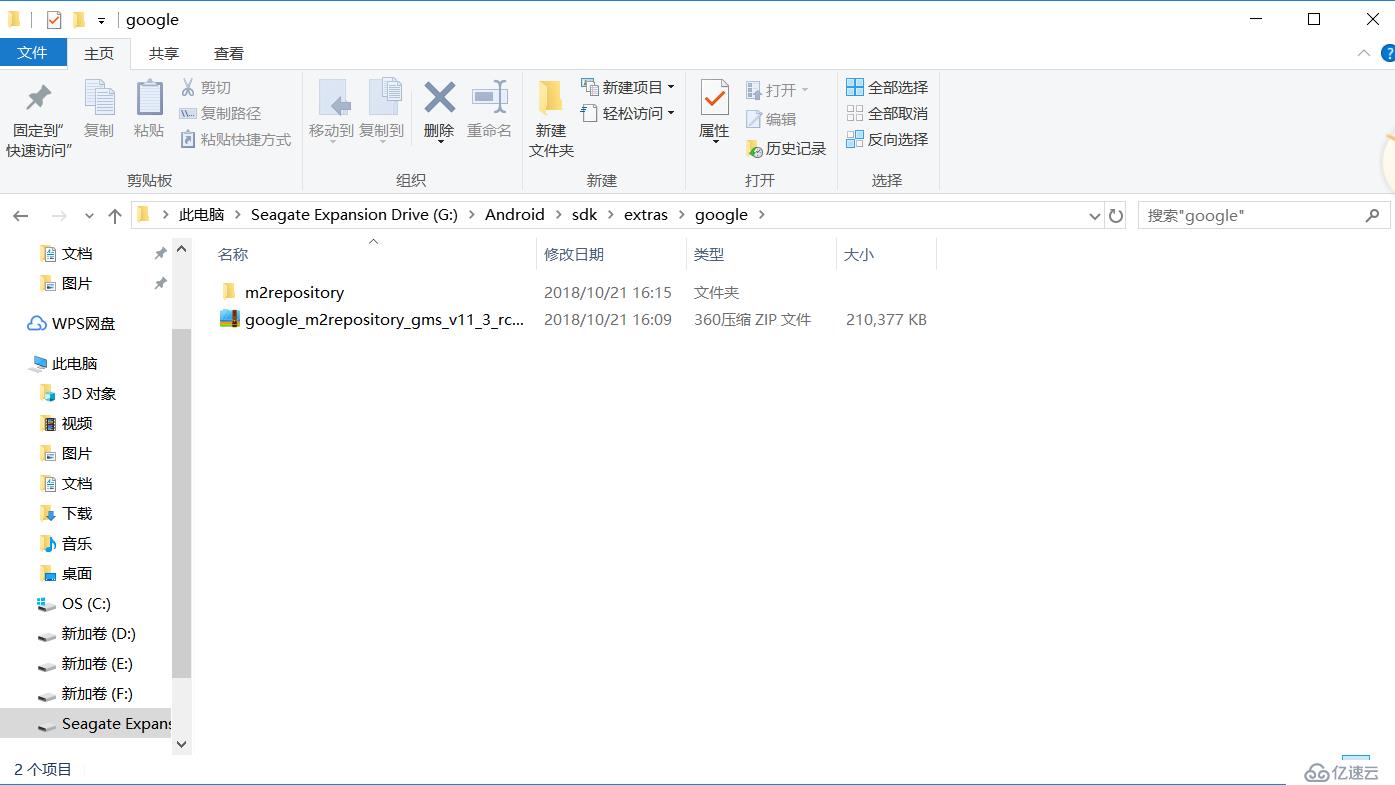Click 此电脑 in the address path
Screen dimensions: 1395x785
pyautogui.click(x=201, y=215)
